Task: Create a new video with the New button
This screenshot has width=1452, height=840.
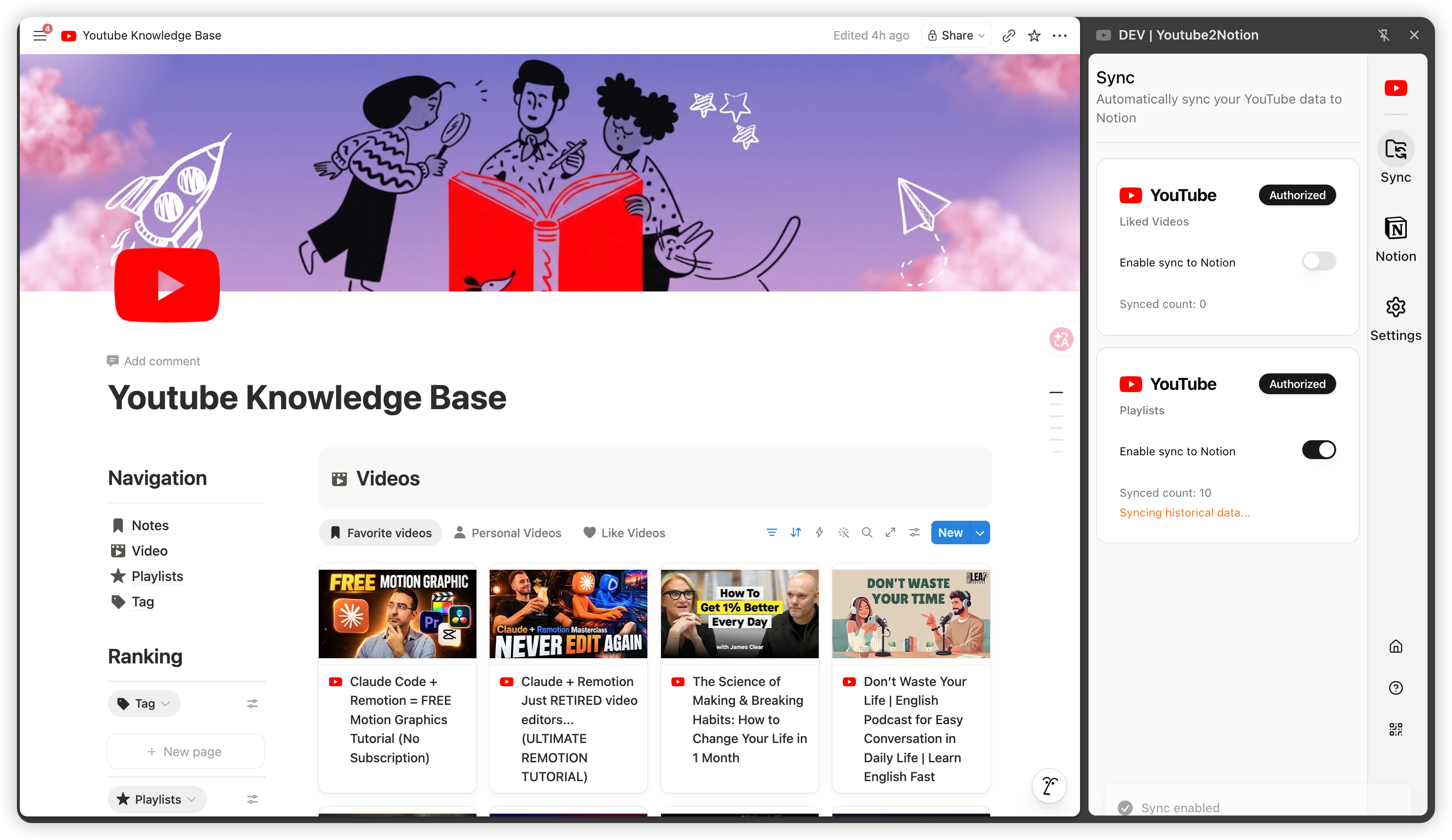Action: (x=950, y=533)
